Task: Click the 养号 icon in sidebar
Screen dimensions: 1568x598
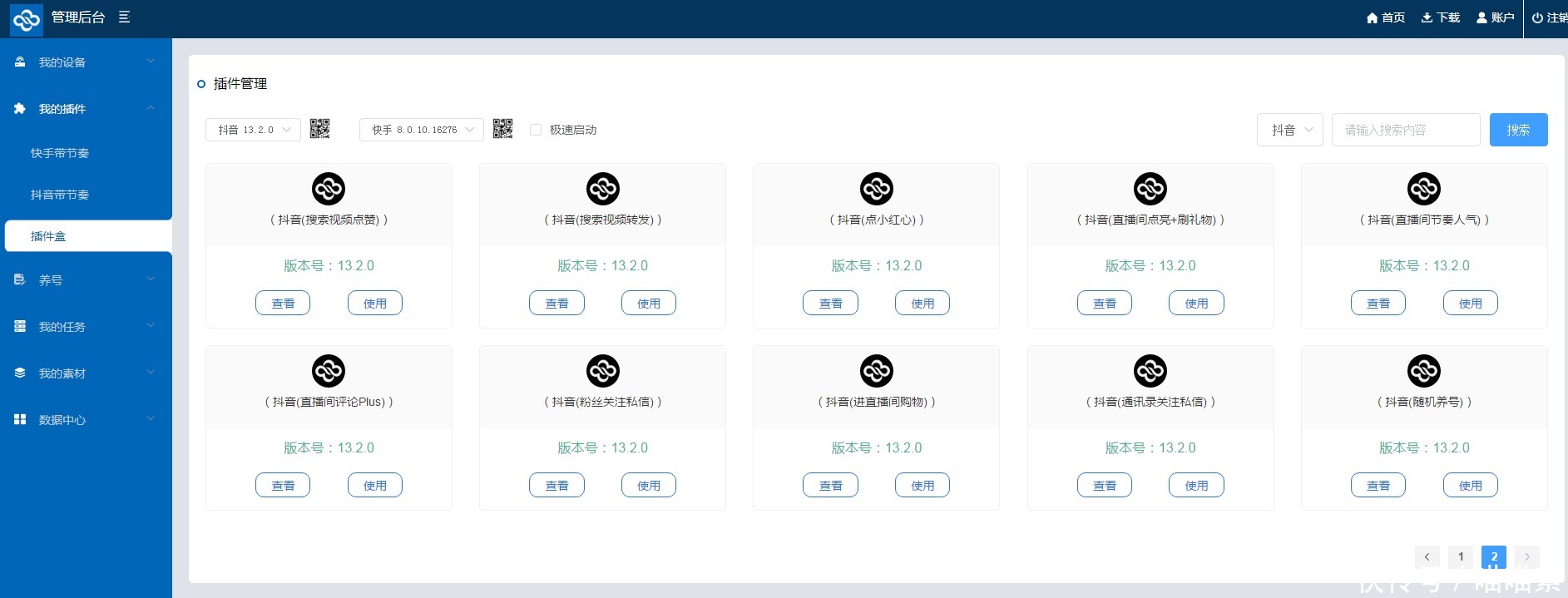Action: pyautogui.click(x=20, y=279)
